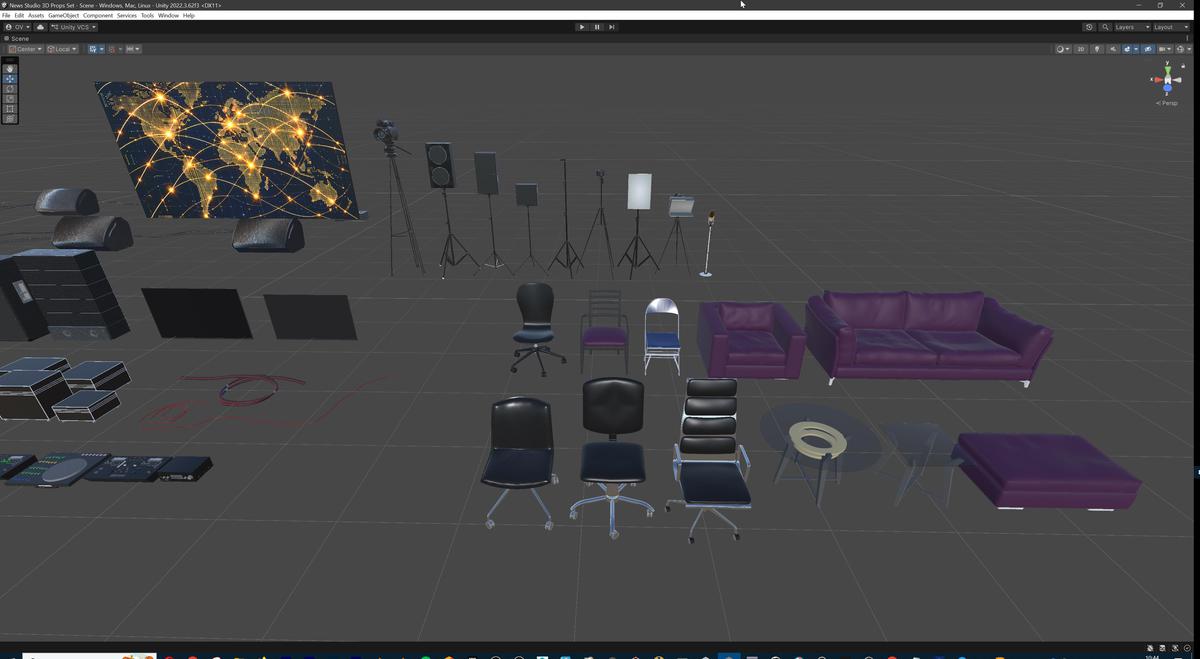Toggle Persp projection label
This screenshot has height=659, width=1200.
1167,103
